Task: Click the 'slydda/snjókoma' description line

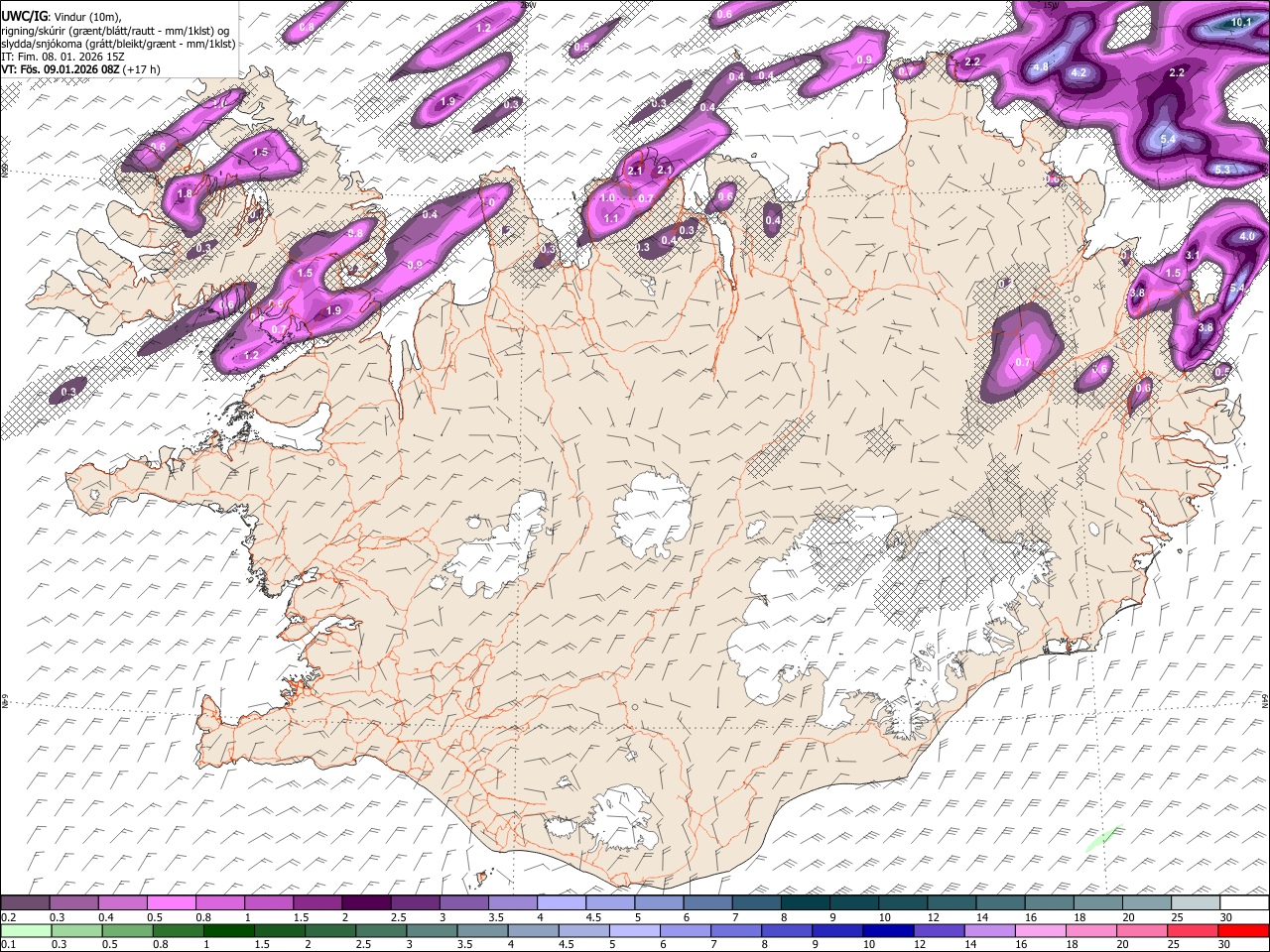Action: [118, 44]
